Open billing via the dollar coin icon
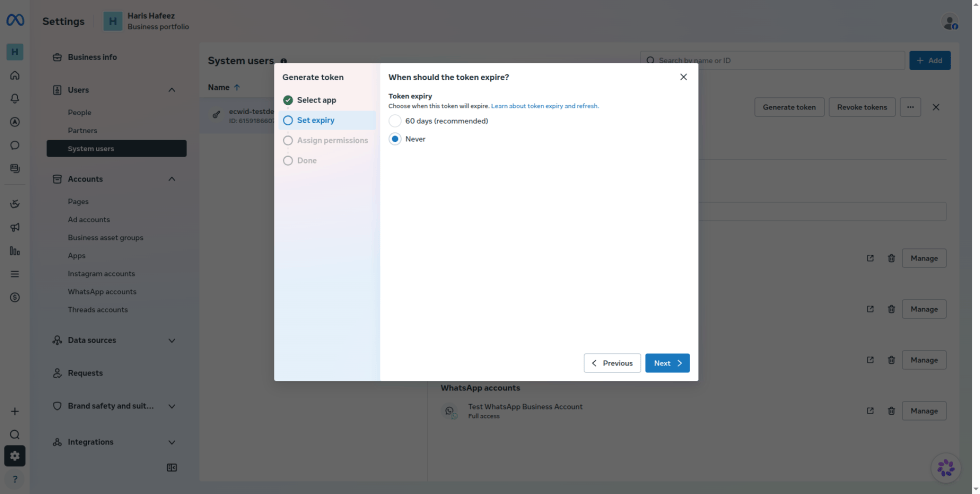 click(15, 298)
